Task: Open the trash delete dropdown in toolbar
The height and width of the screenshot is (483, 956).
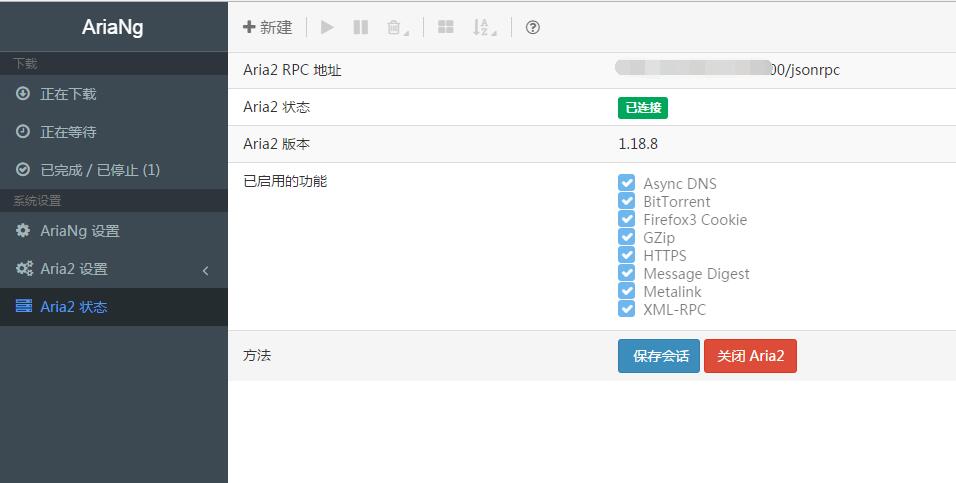Action: pos(398,27)
